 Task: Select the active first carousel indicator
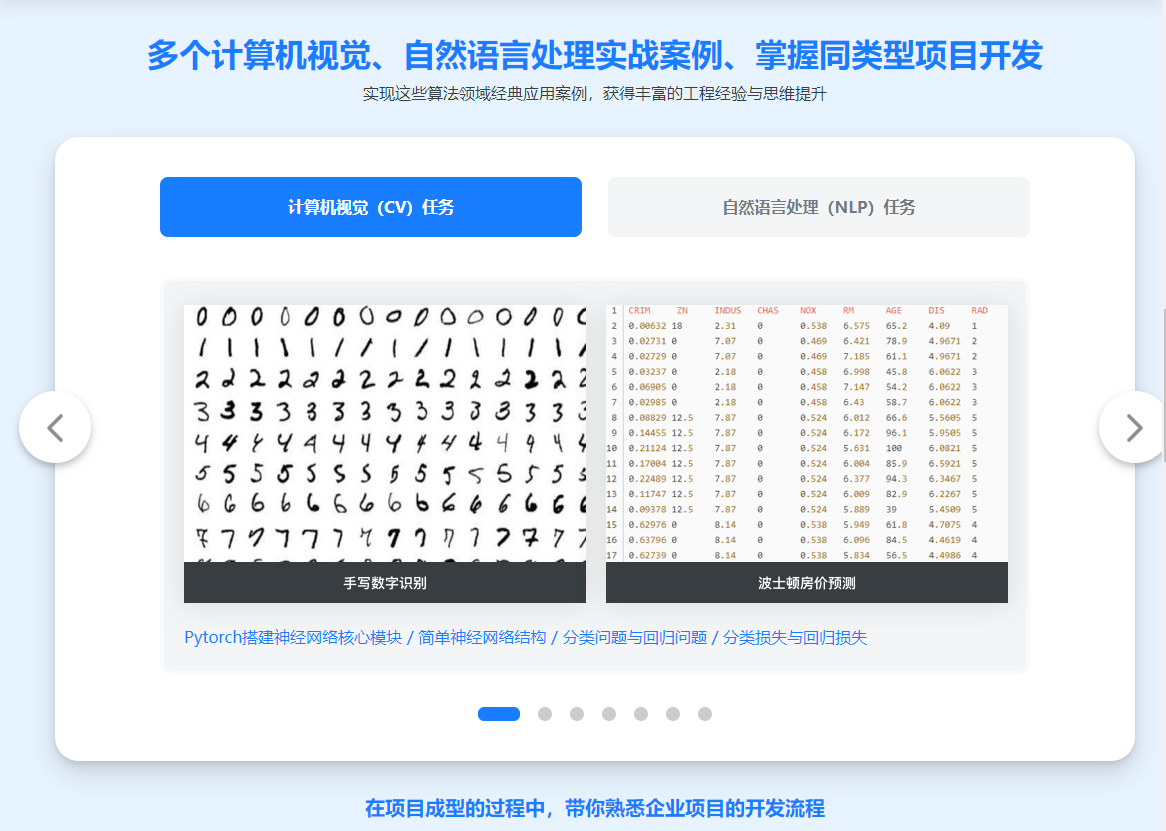click(499, 714)
